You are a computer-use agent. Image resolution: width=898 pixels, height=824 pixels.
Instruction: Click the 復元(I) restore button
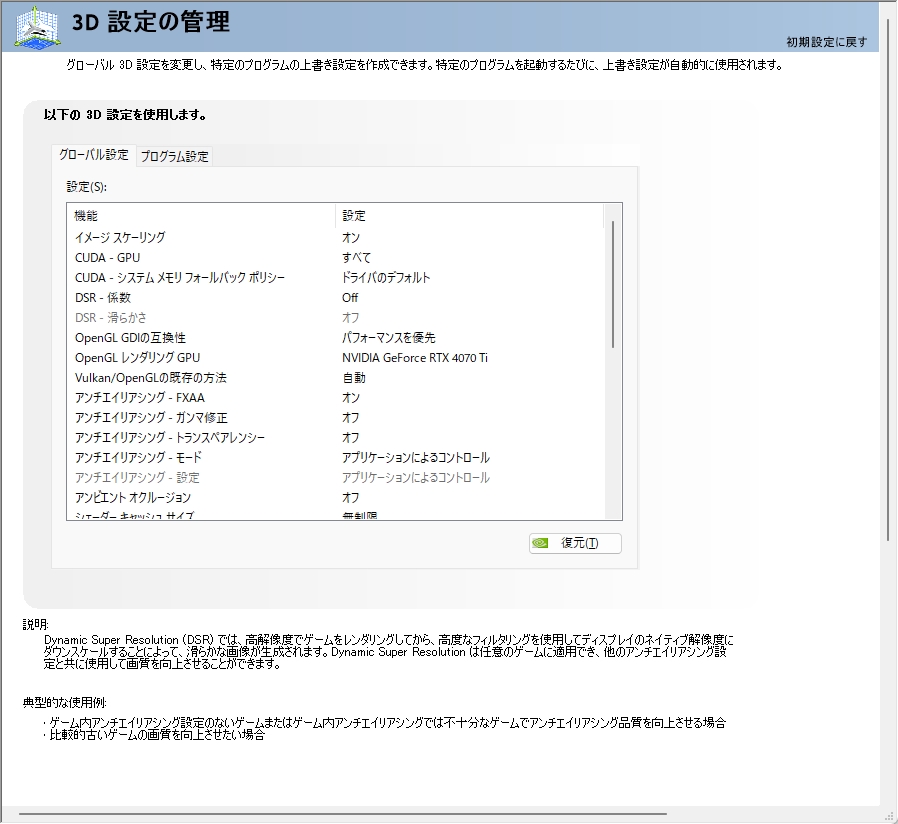[575, 543]
